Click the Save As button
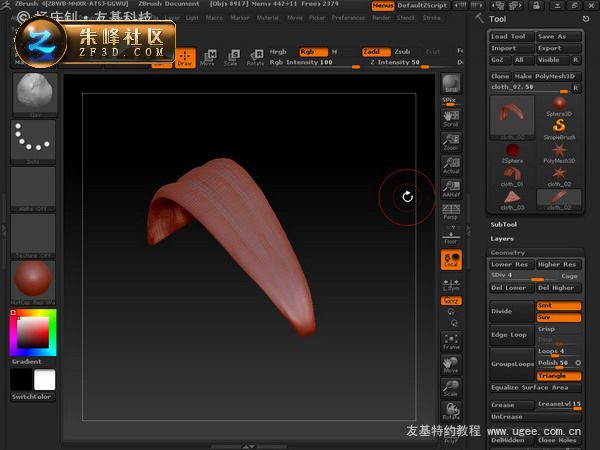Screen dimensions: 600x450 559,36
